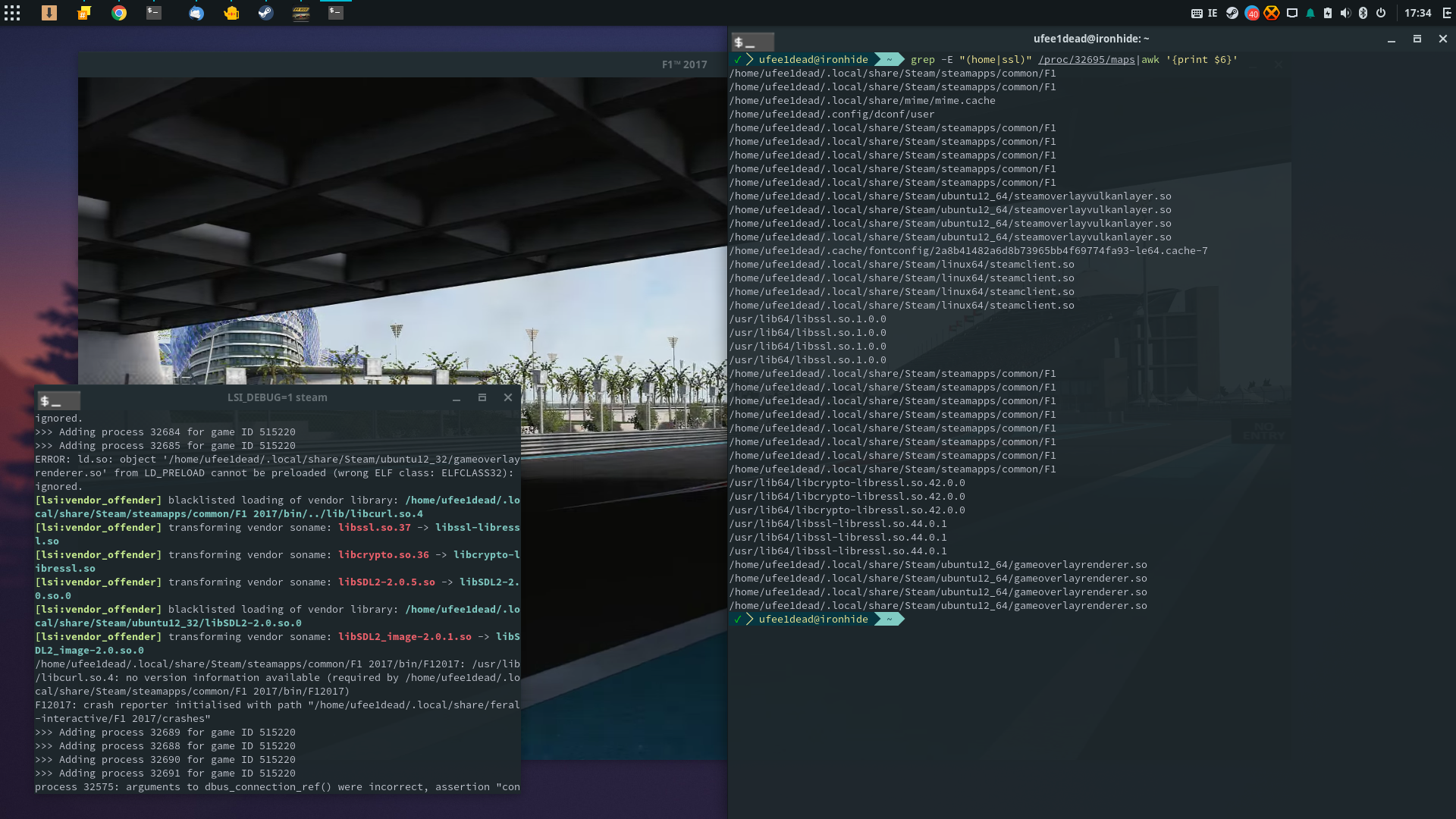Open the yellow teapot application icon
1456x819 pixels.
click(x=231, y=13)
